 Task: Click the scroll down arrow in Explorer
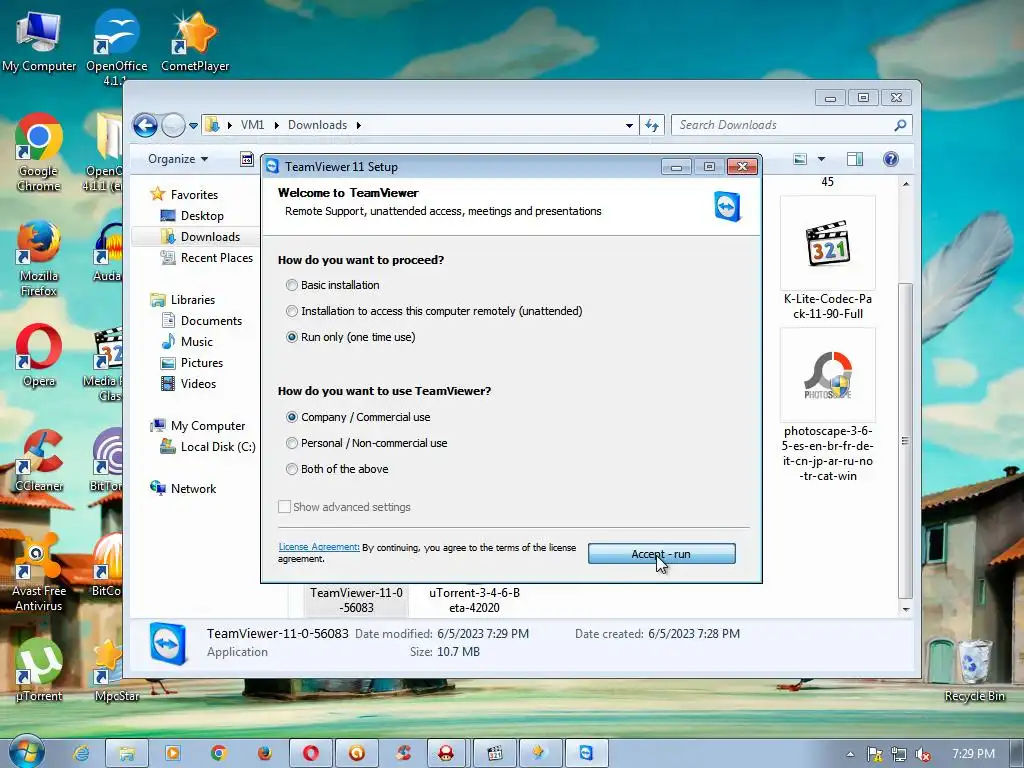coord(905,609)
